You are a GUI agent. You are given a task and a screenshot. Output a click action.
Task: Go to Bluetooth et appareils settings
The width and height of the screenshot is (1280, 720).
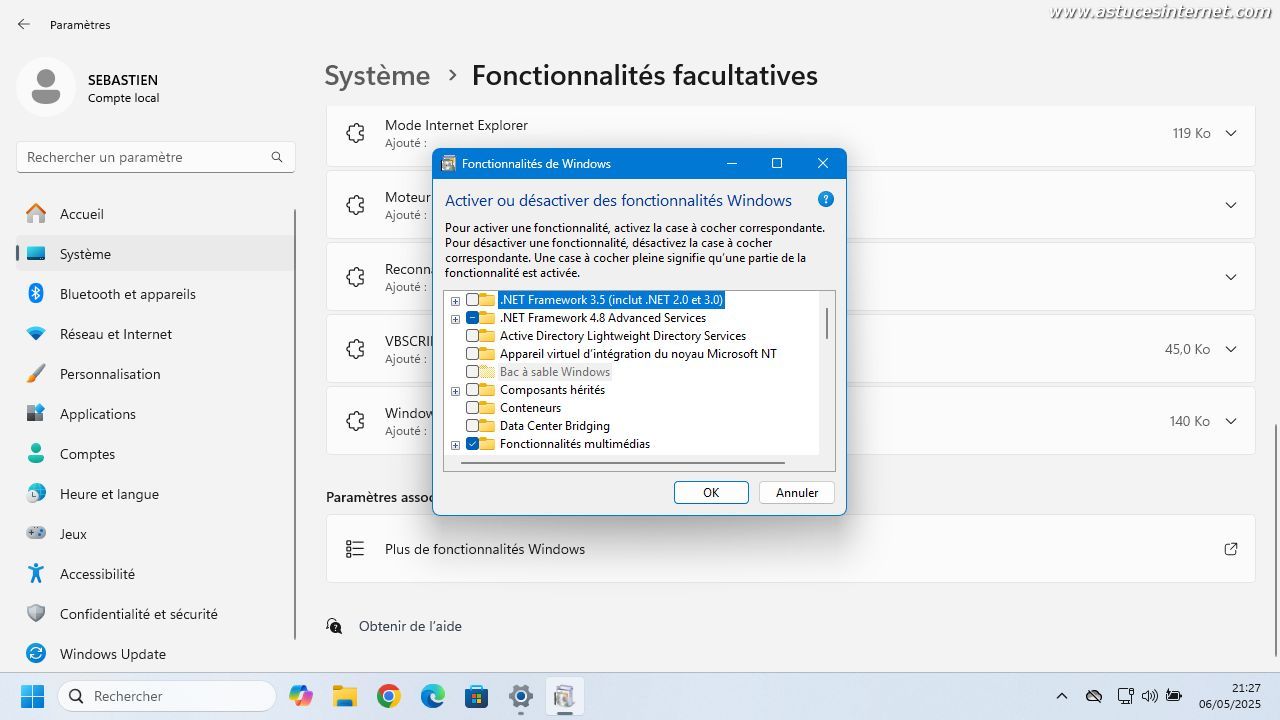155,294
